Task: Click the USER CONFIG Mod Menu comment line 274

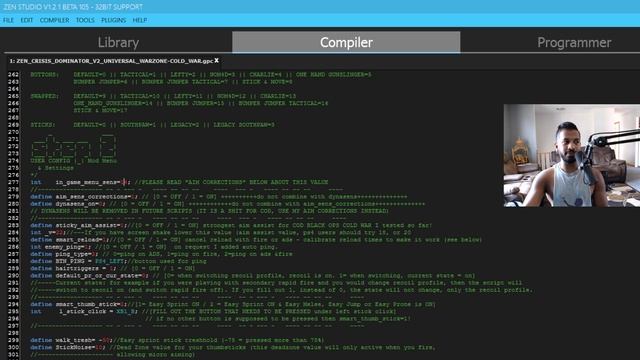Action: [x=74, y=161]
